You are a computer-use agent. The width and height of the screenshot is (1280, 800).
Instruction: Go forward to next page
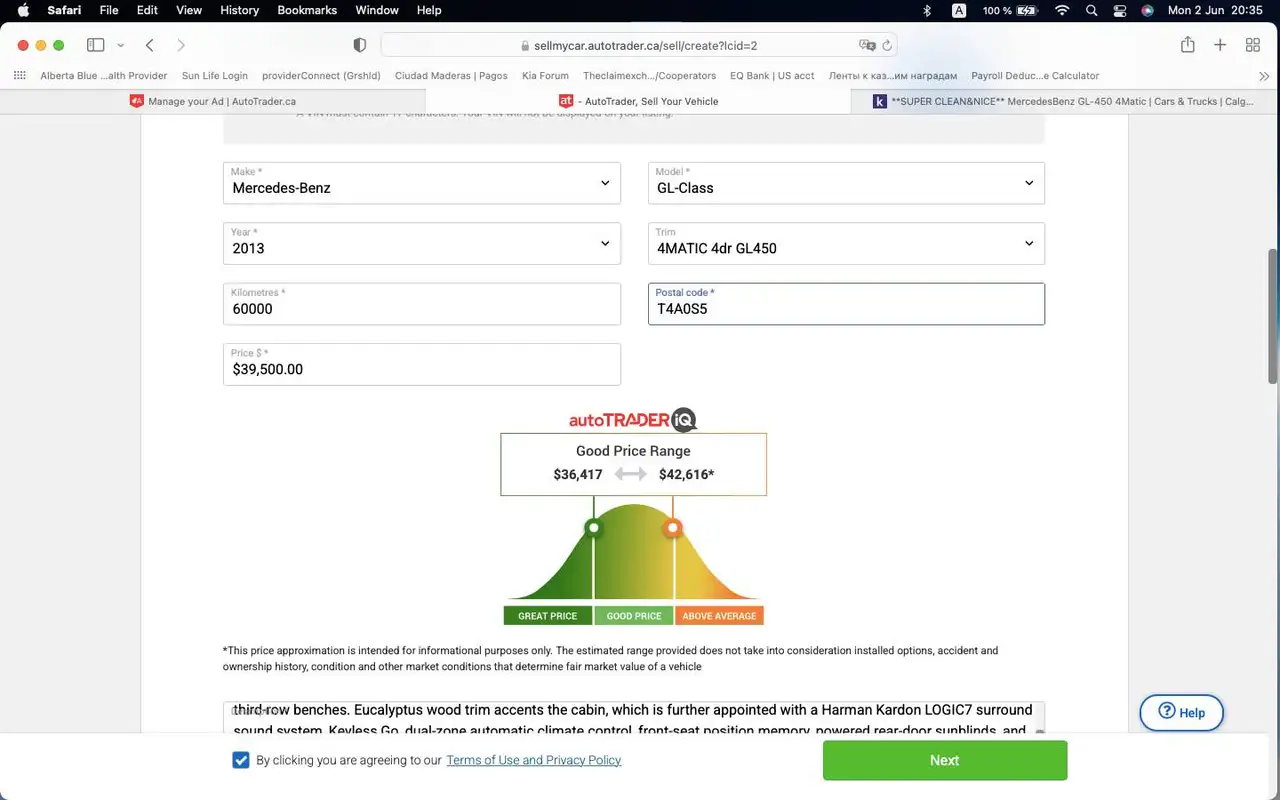(181, 45)
